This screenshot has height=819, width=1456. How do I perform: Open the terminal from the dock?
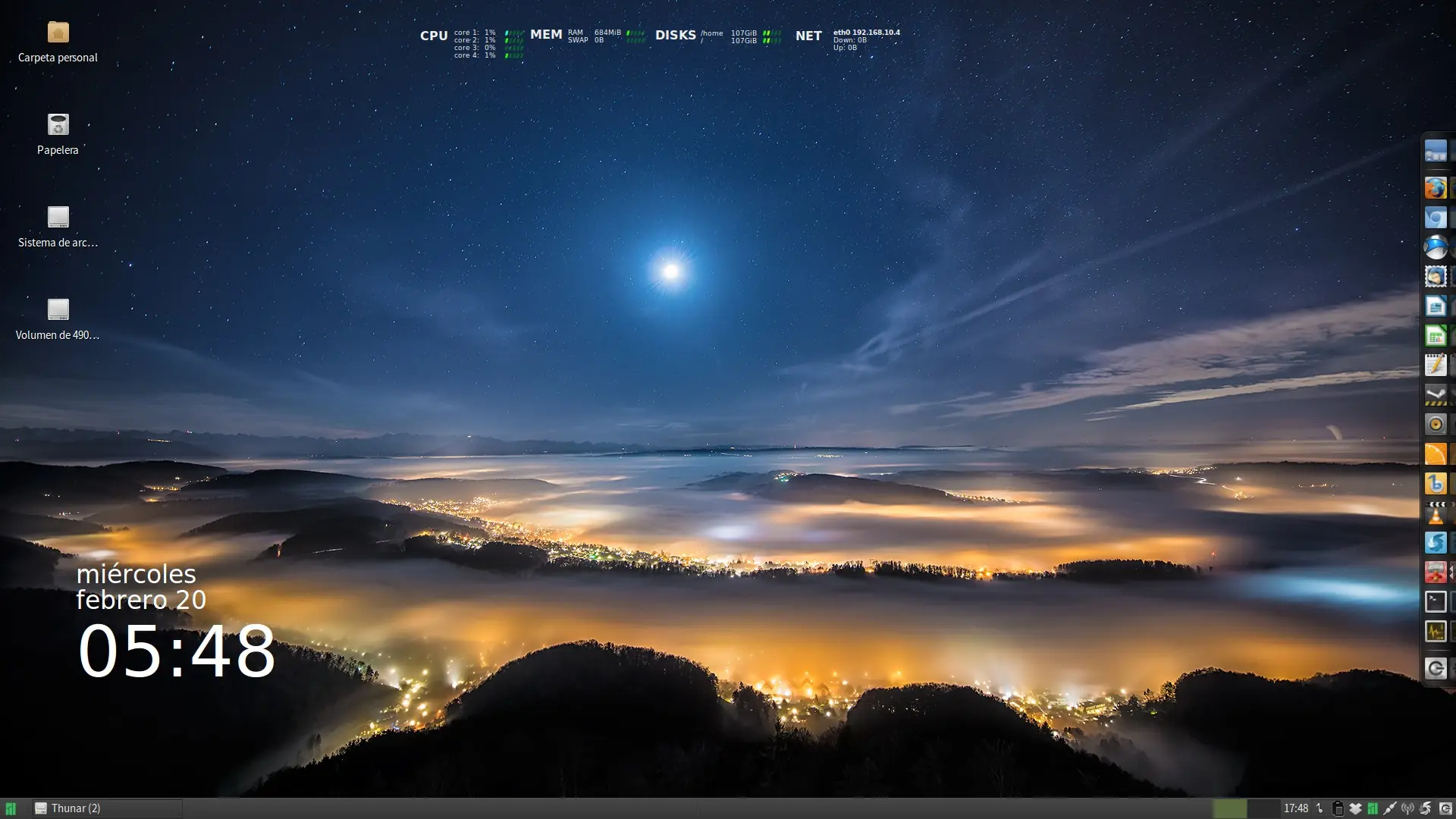tap(1435, 602)
